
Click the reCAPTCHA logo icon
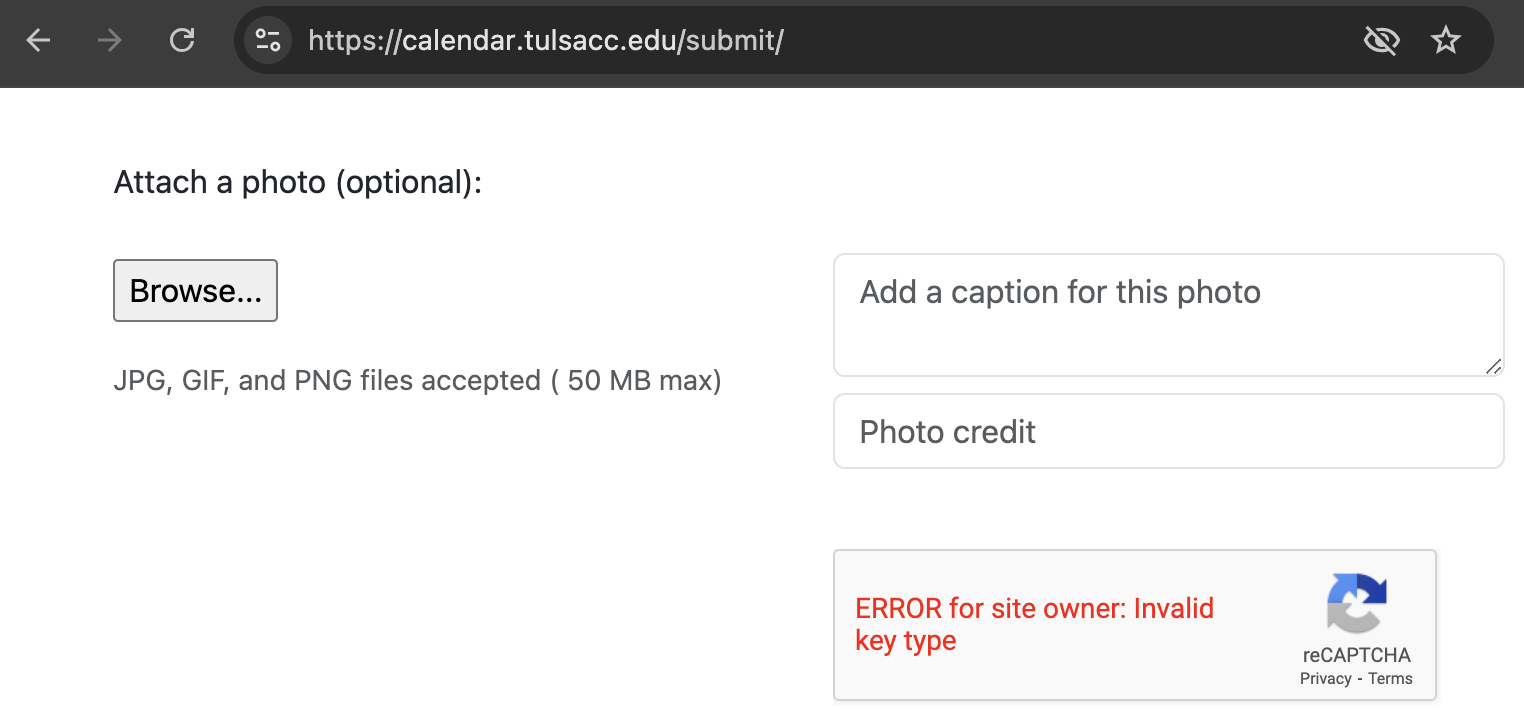tap(1356, 602)
